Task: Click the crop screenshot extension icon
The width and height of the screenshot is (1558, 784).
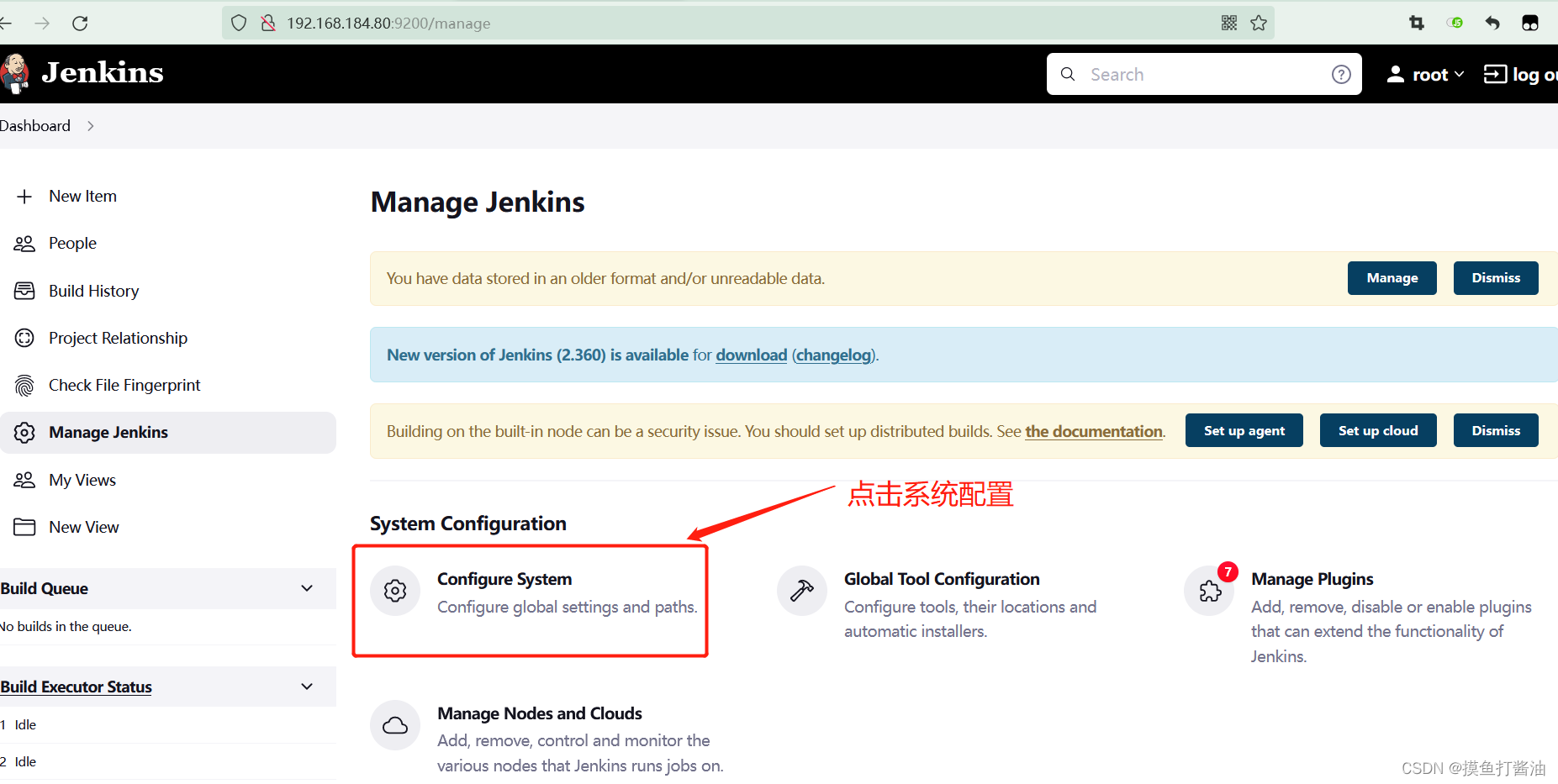Action: [1417, 23]
